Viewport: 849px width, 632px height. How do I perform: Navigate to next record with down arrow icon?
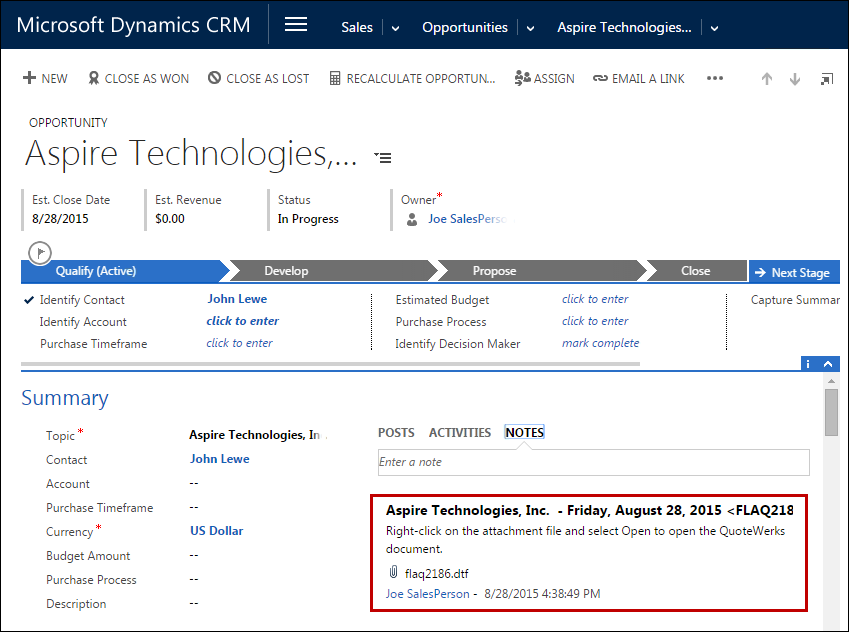(794, 77)
